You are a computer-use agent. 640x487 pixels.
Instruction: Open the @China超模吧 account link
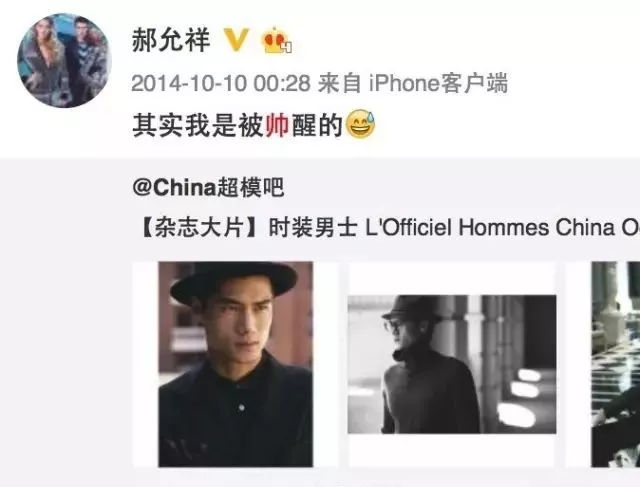pyautogui.click(x=208, y=187)
